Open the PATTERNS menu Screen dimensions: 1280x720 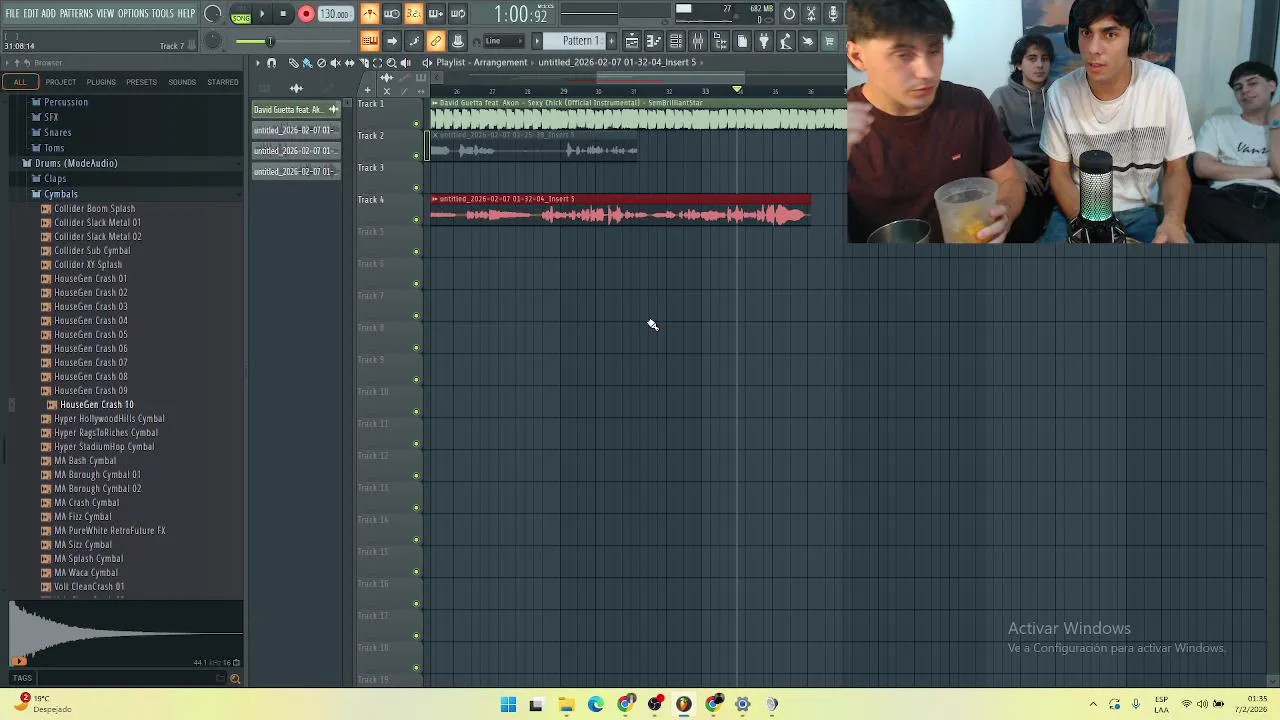pyautogui.click(x=76, y=13)
